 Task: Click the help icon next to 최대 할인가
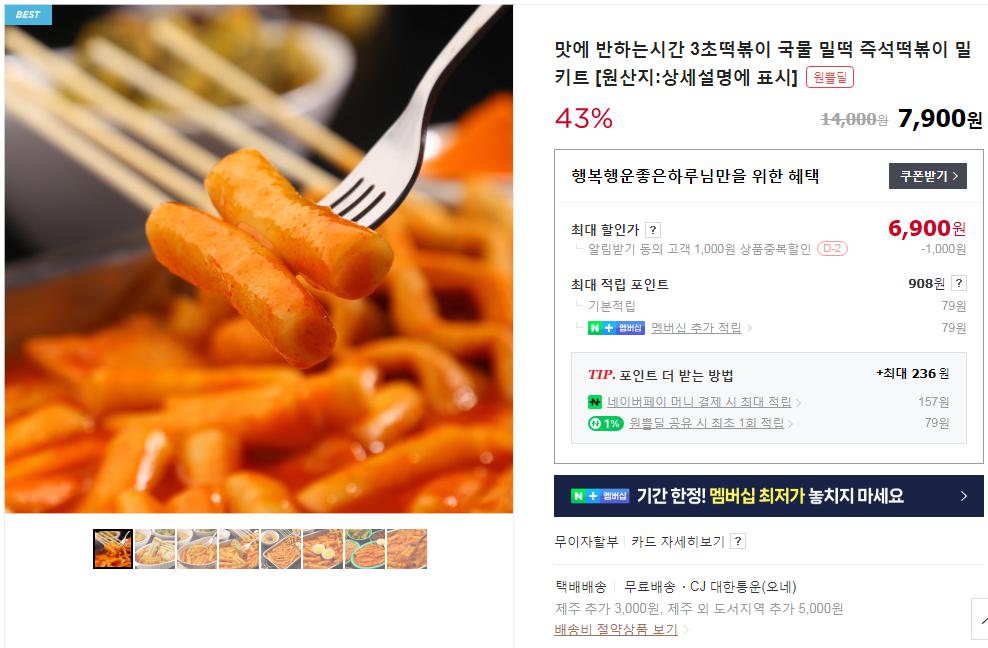[x=653, y=230]
